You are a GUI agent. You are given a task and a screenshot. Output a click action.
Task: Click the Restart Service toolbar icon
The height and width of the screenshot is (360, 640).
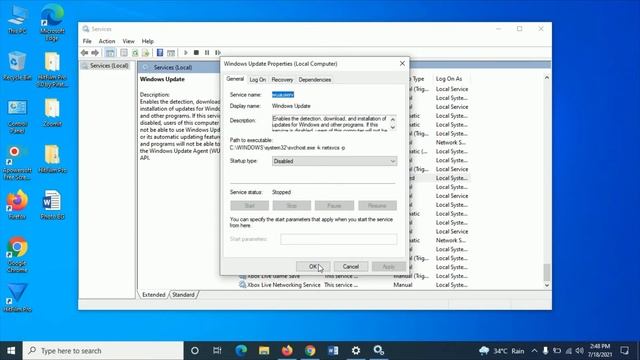tap(218, 53)
